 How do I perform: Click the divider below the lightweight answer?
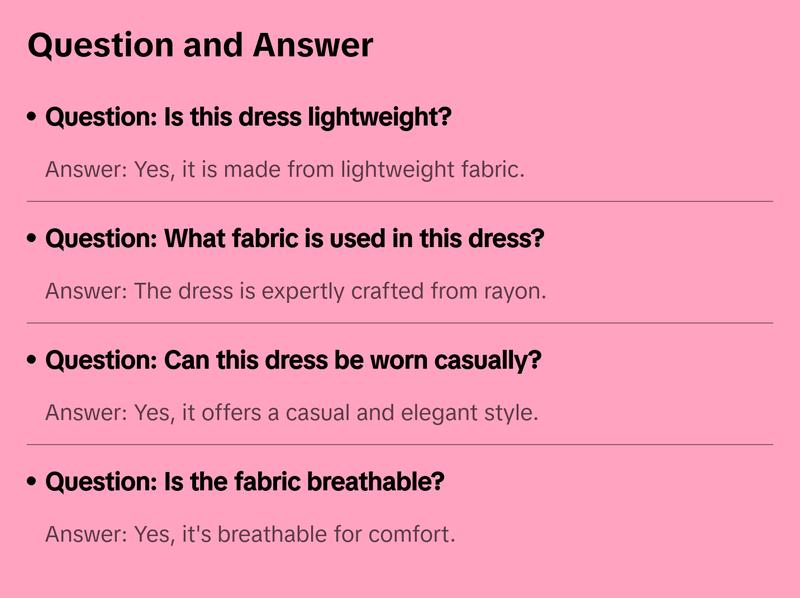pos(400,201)
